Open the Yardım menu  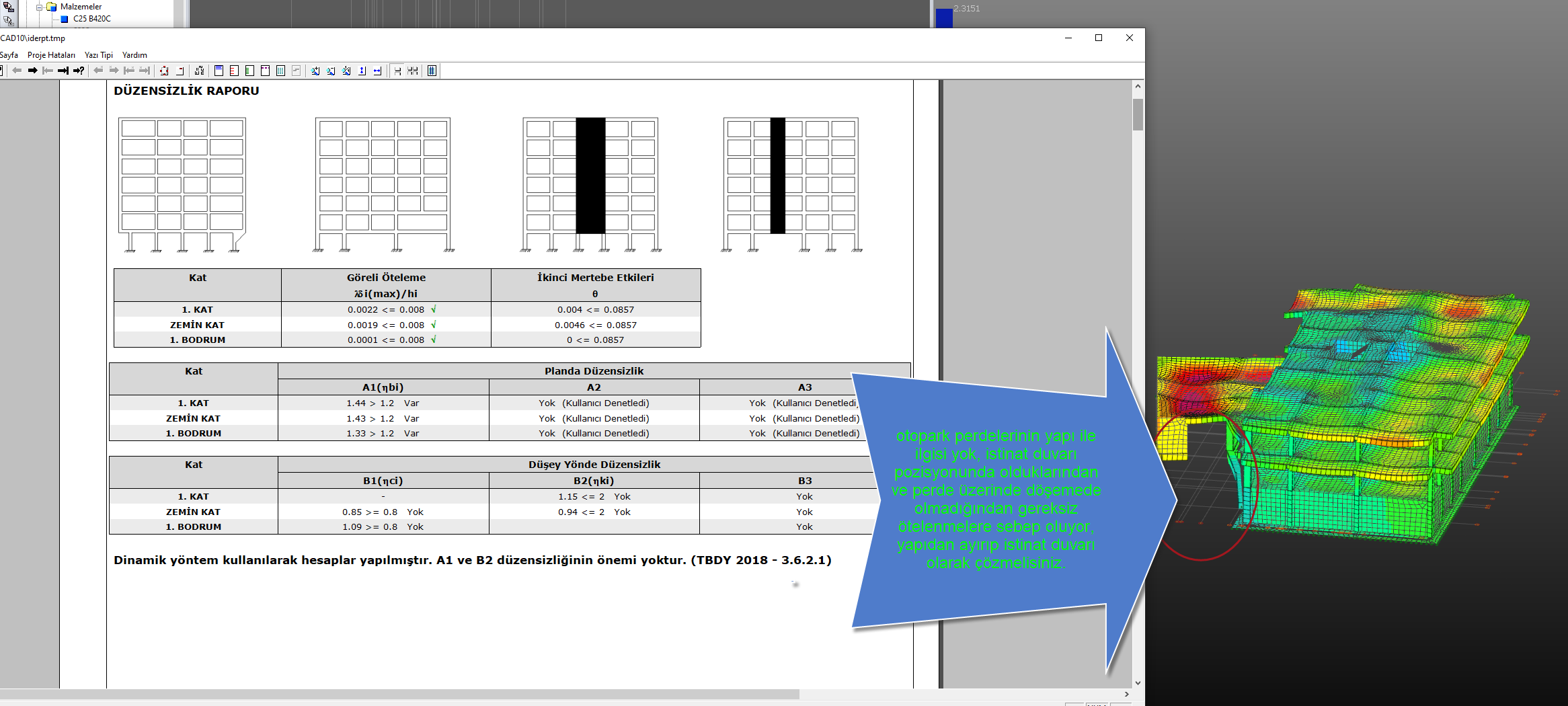(134, 55)
